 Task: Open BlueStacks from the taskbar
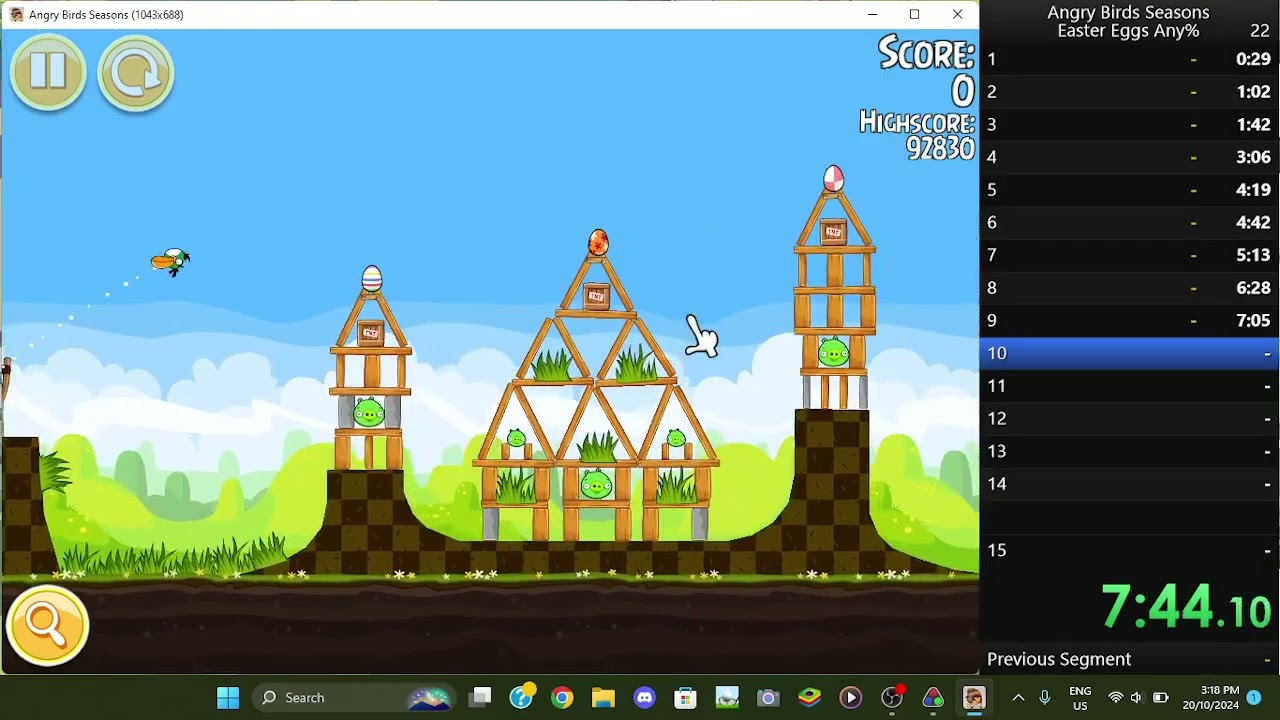809,698
